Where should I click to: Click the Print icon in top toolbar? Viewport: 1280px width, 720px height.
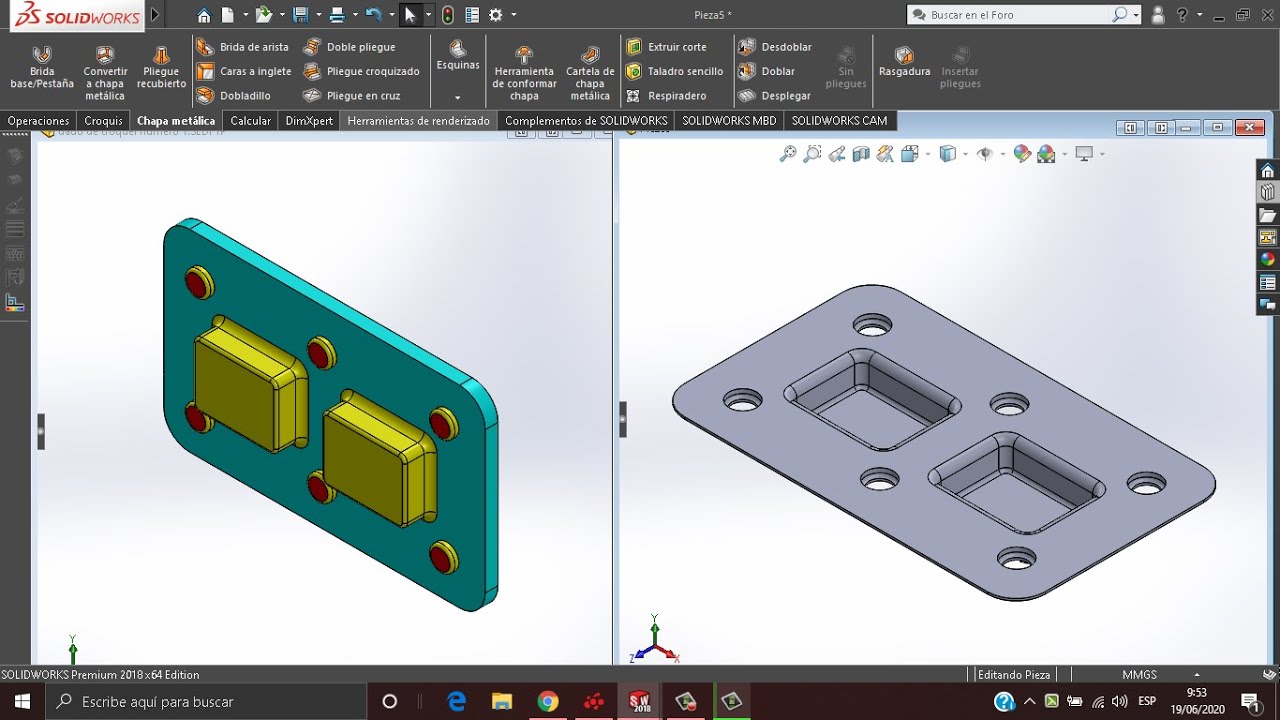pyautogui.click(x=337, y=15)
